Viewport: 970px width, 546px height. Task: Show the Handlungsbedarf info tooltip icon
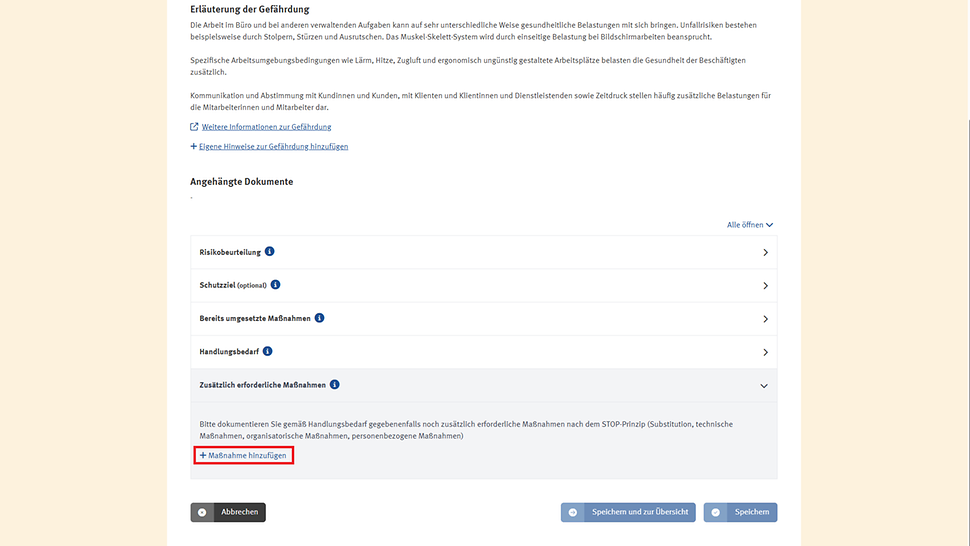tap(268, 351)
